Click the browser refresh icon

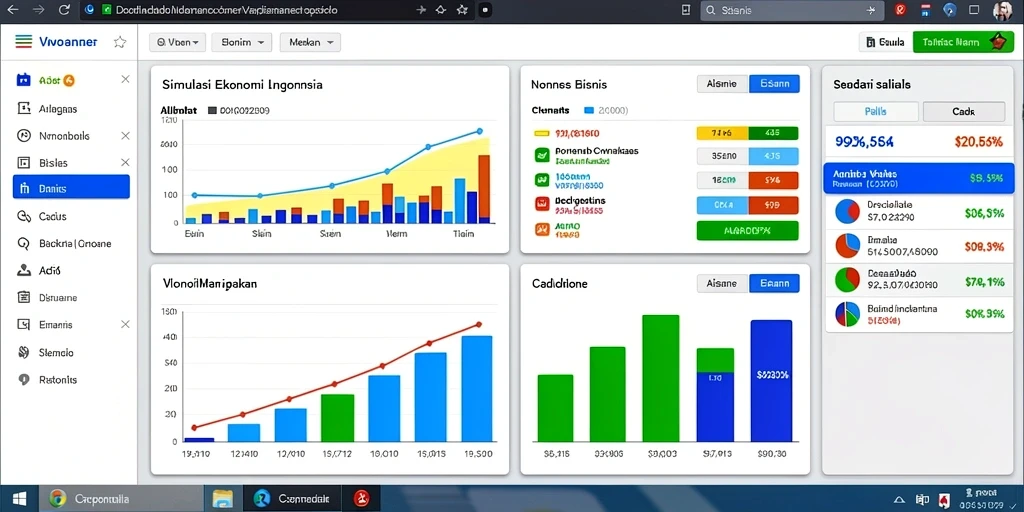[63, 10]
